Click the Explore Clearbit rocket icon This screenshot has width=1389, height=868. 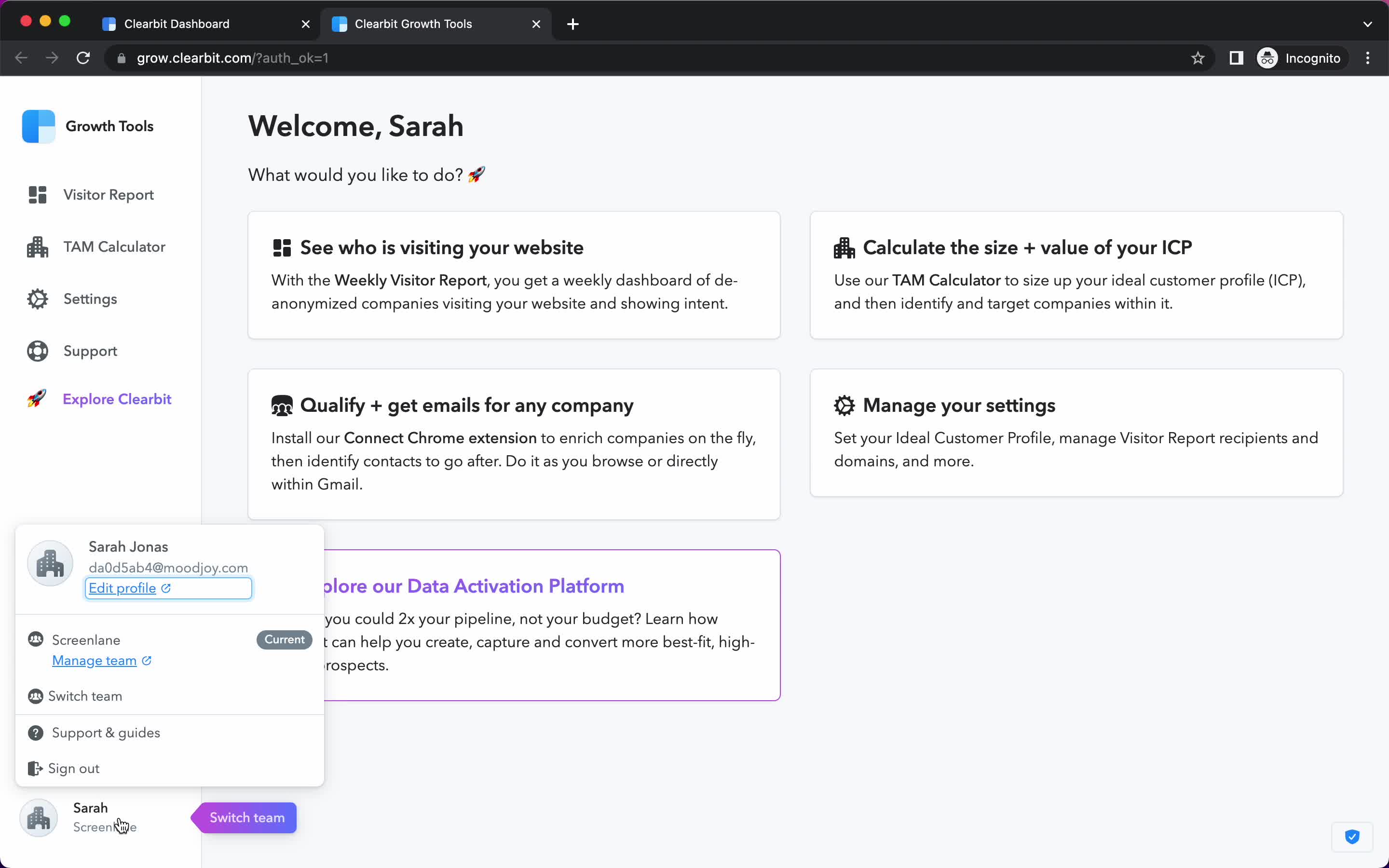click(37, 398)
